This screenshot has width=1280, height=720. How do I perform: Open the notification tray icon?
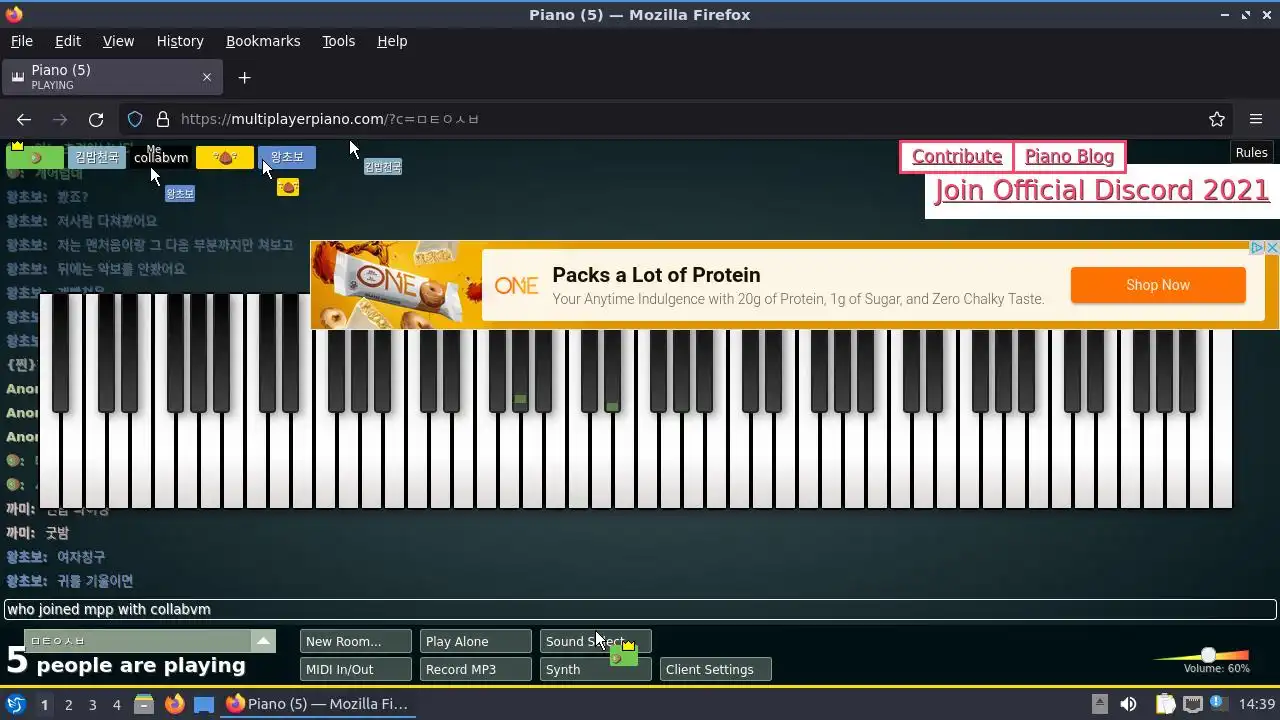1219,704
